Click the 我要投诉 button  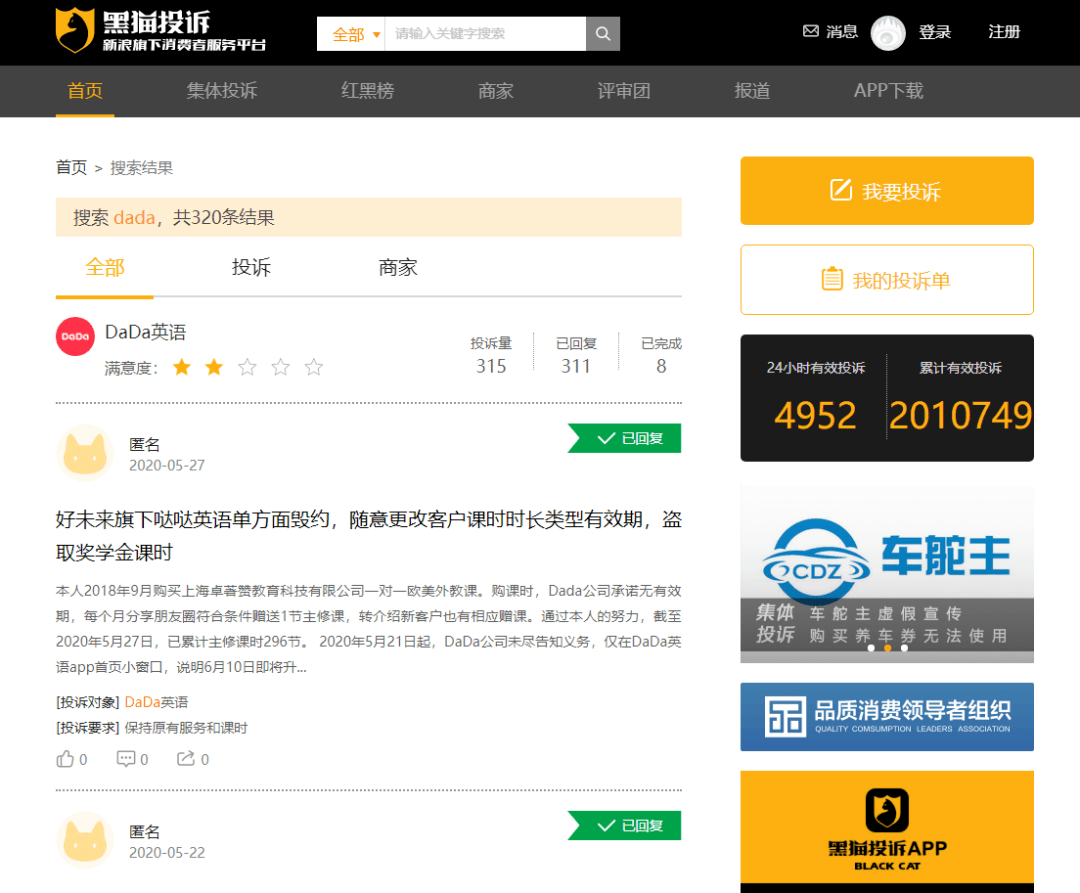point(887,191)
